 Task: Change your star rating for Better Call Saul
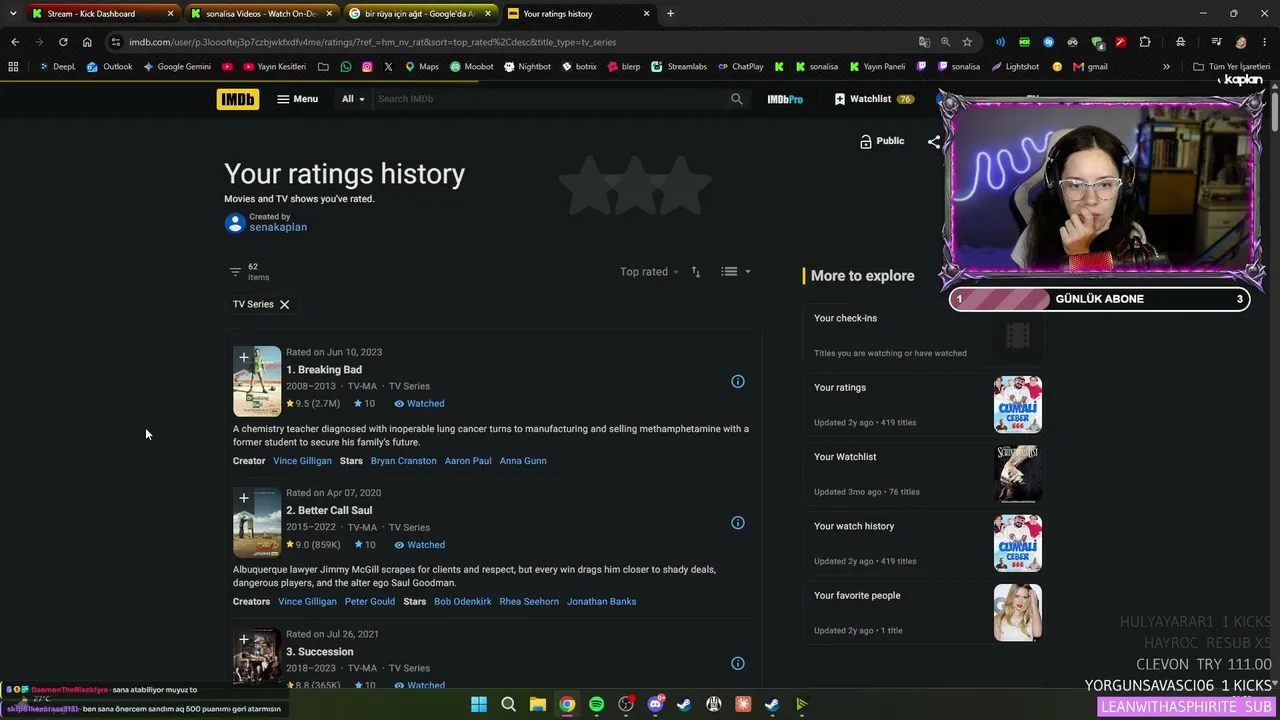tap(364, 545)
